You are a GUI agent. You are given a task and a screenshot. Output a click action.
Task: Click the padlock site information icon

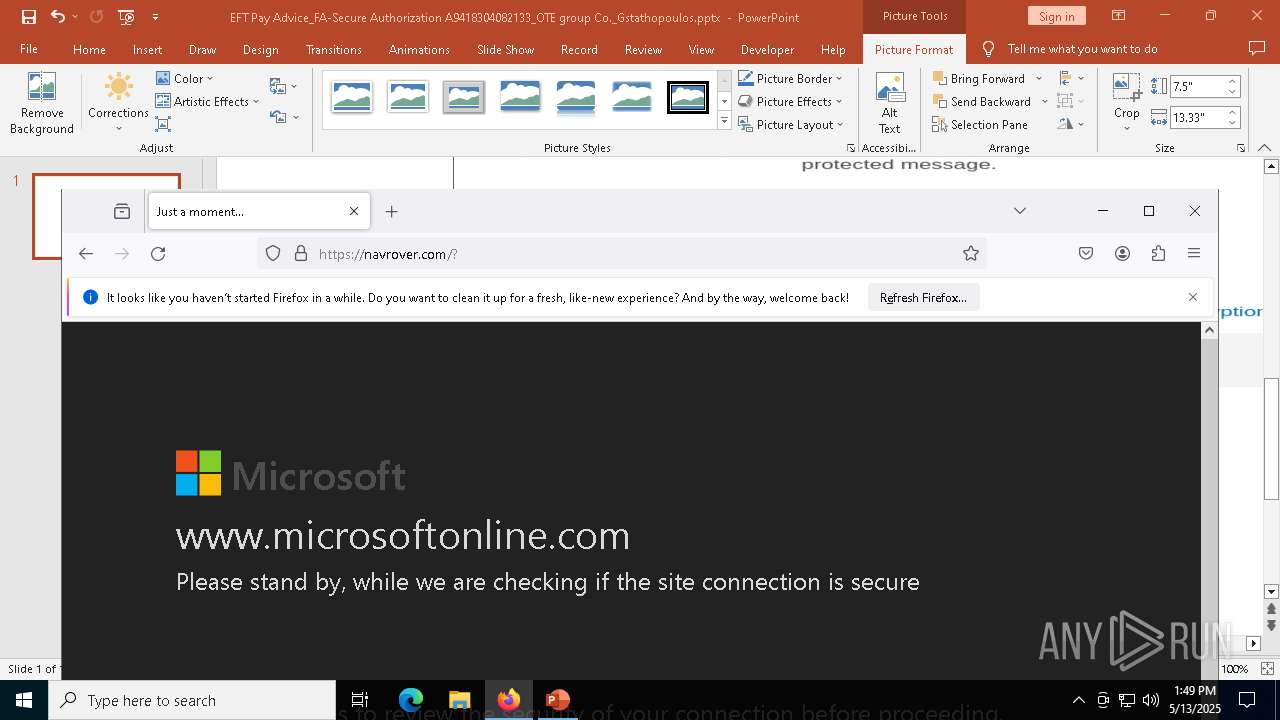(x=301, y=254)
